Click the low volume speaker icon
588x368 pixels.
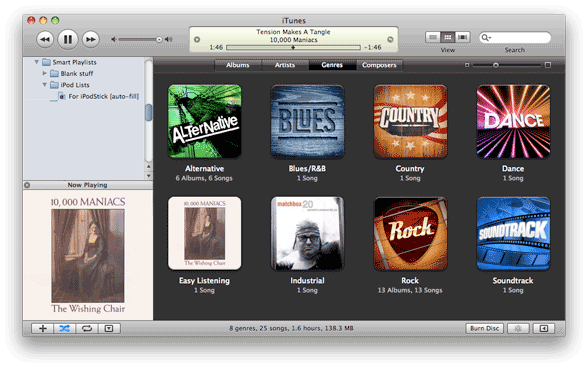tap(114, 39)
